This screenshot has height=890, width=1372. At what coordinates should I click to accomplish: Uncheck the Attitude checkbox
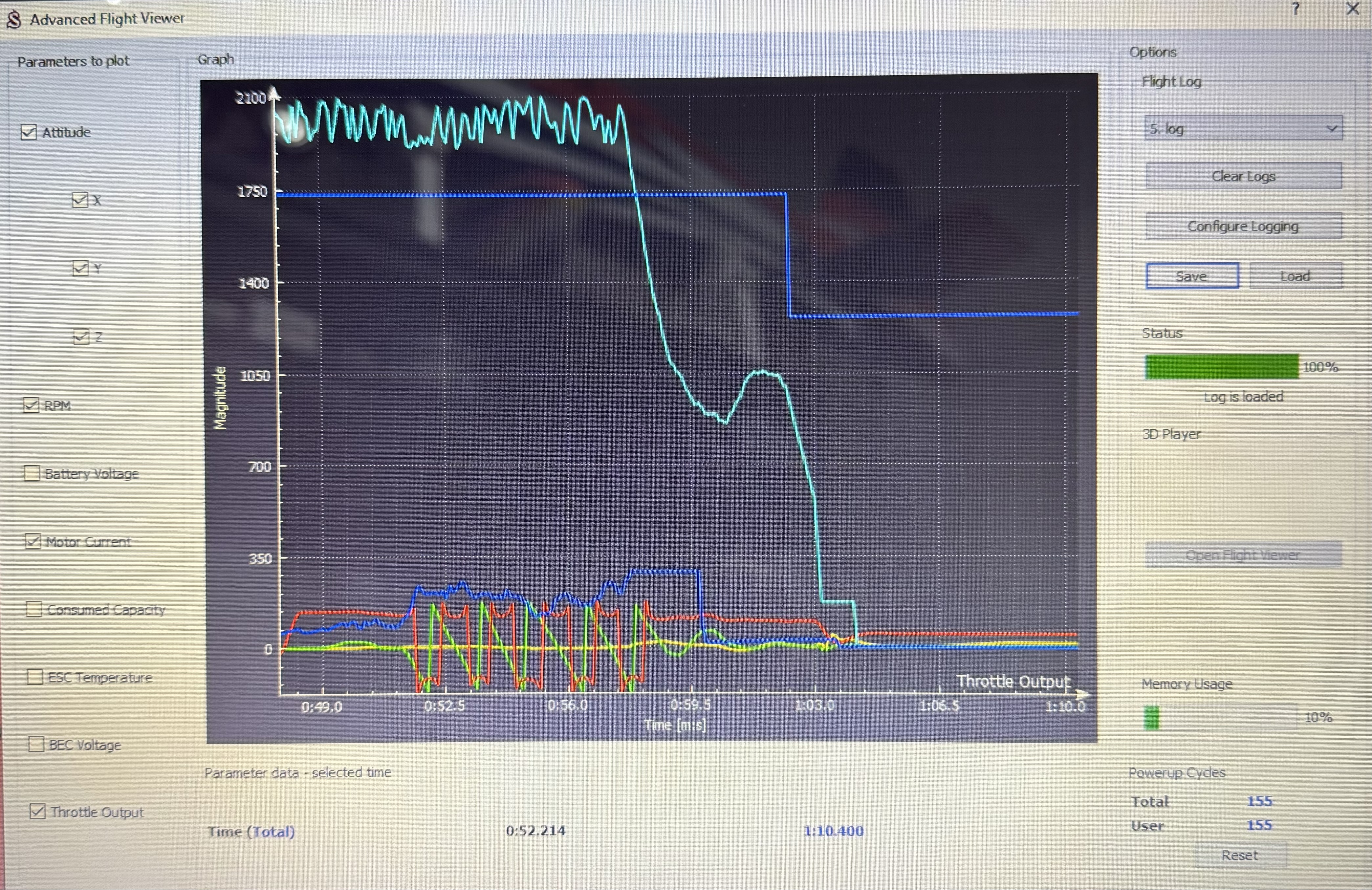point(29,132)
